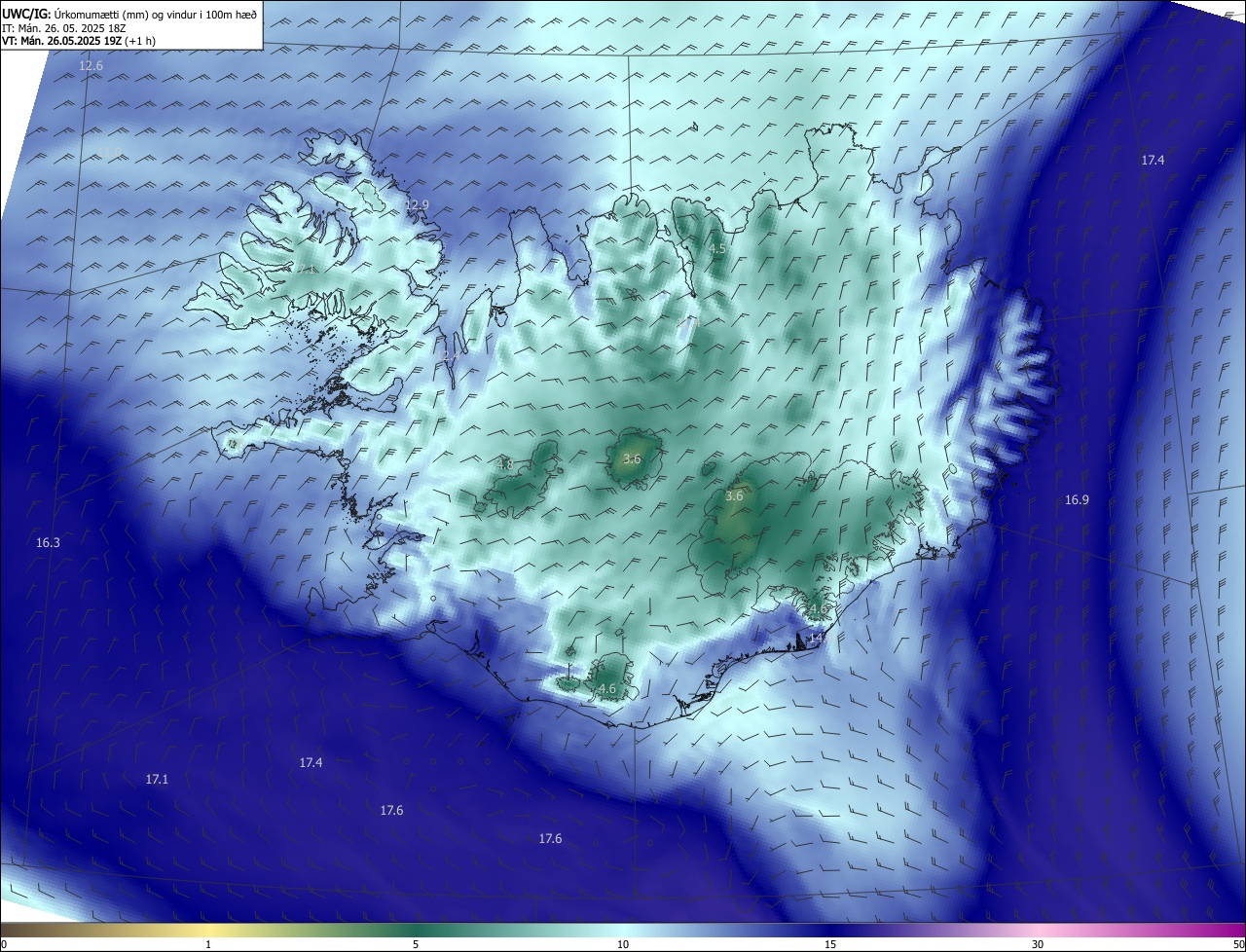The height and width of the screenshot is (952, 1246).
Task: Click the color scale tick labeled 0
Action: pos(4,944)
